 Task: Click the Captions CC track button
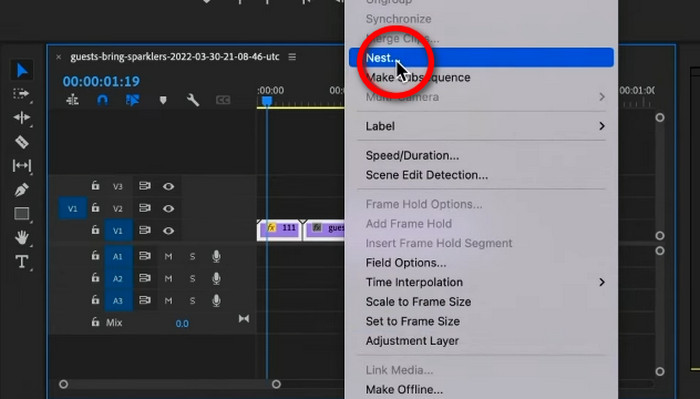223,100
